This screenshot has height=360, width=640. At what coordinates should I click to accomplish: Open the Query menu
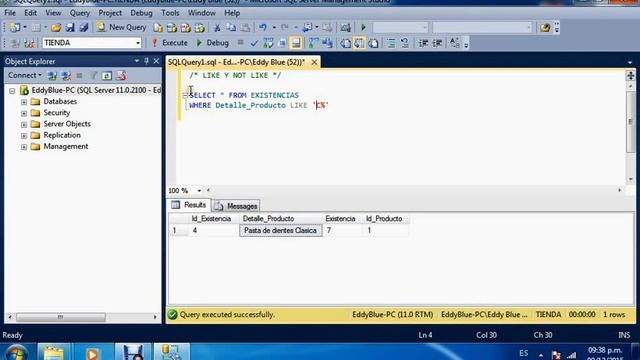click(x=80, y=13)
